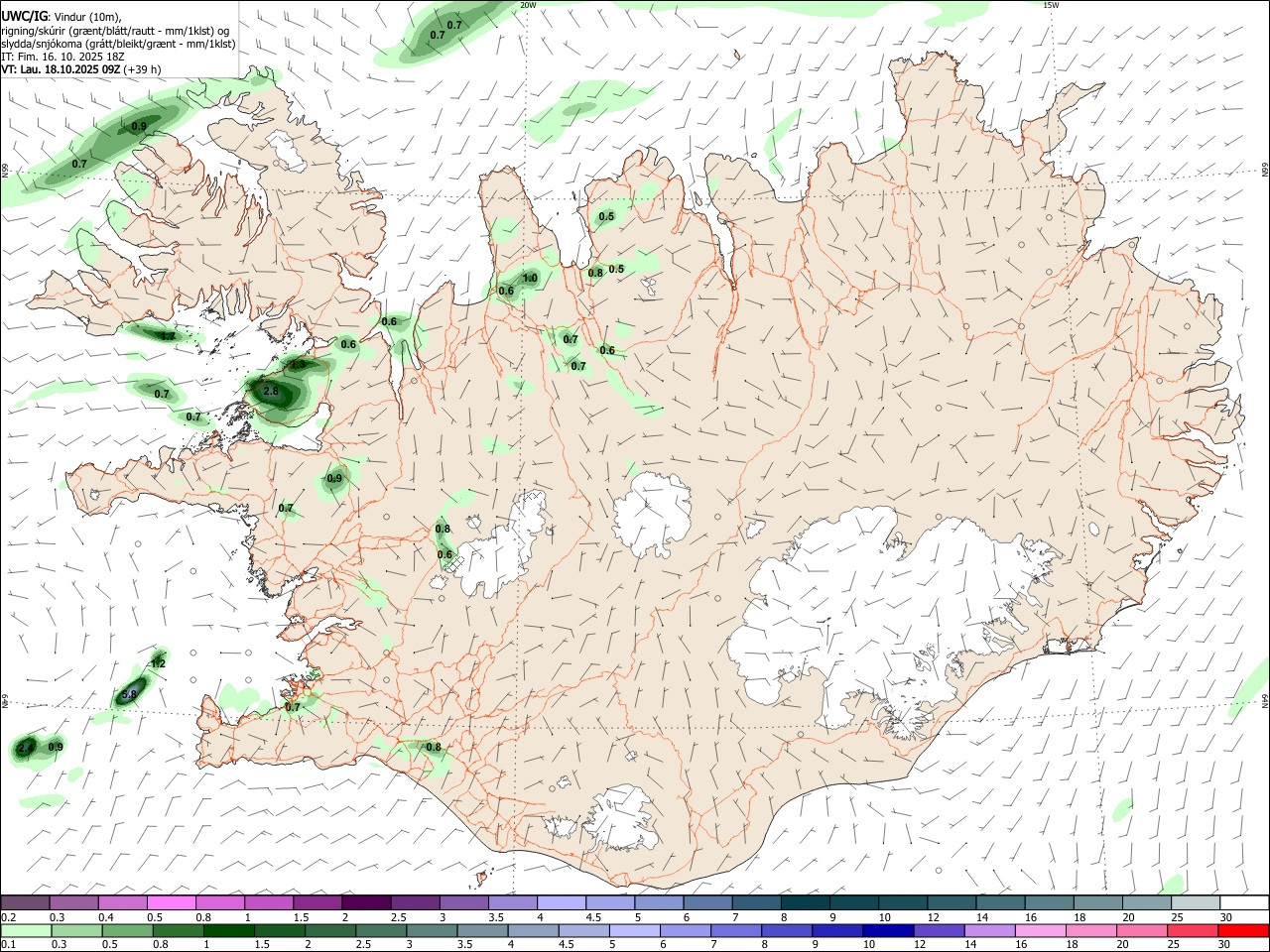
Task: Click the pale green swatch between 0.1 and 0.3
Action: 26,930
